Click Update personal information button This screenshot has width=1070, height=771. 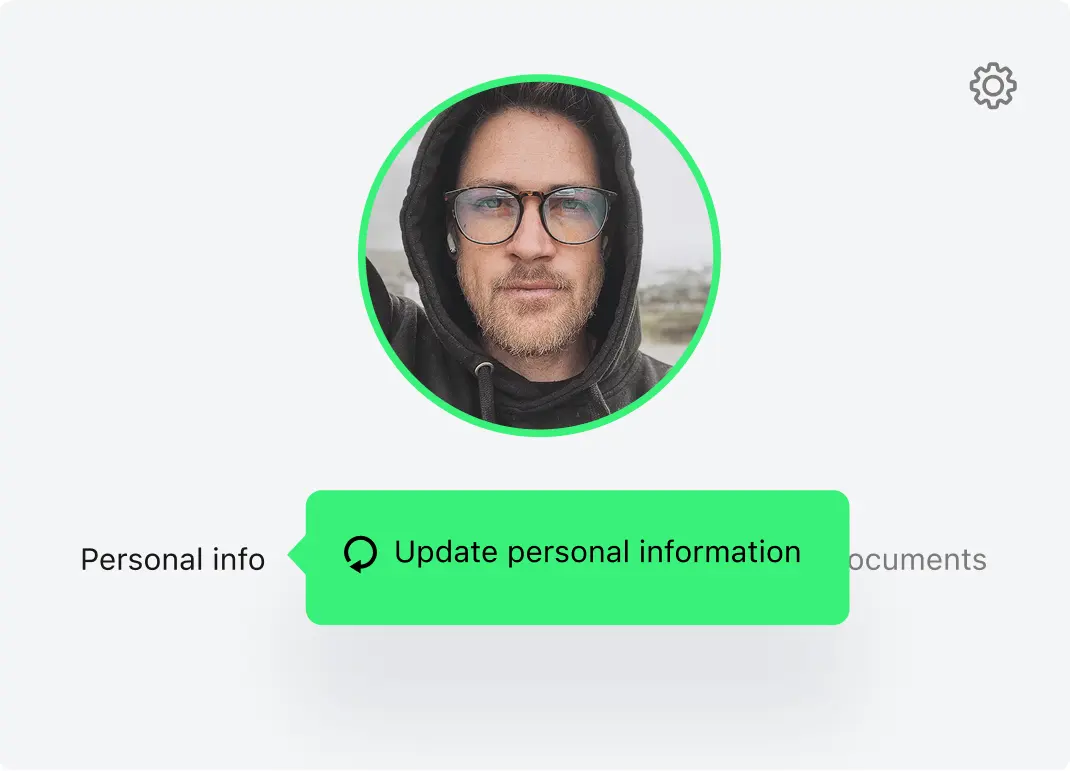click(577, 557)
